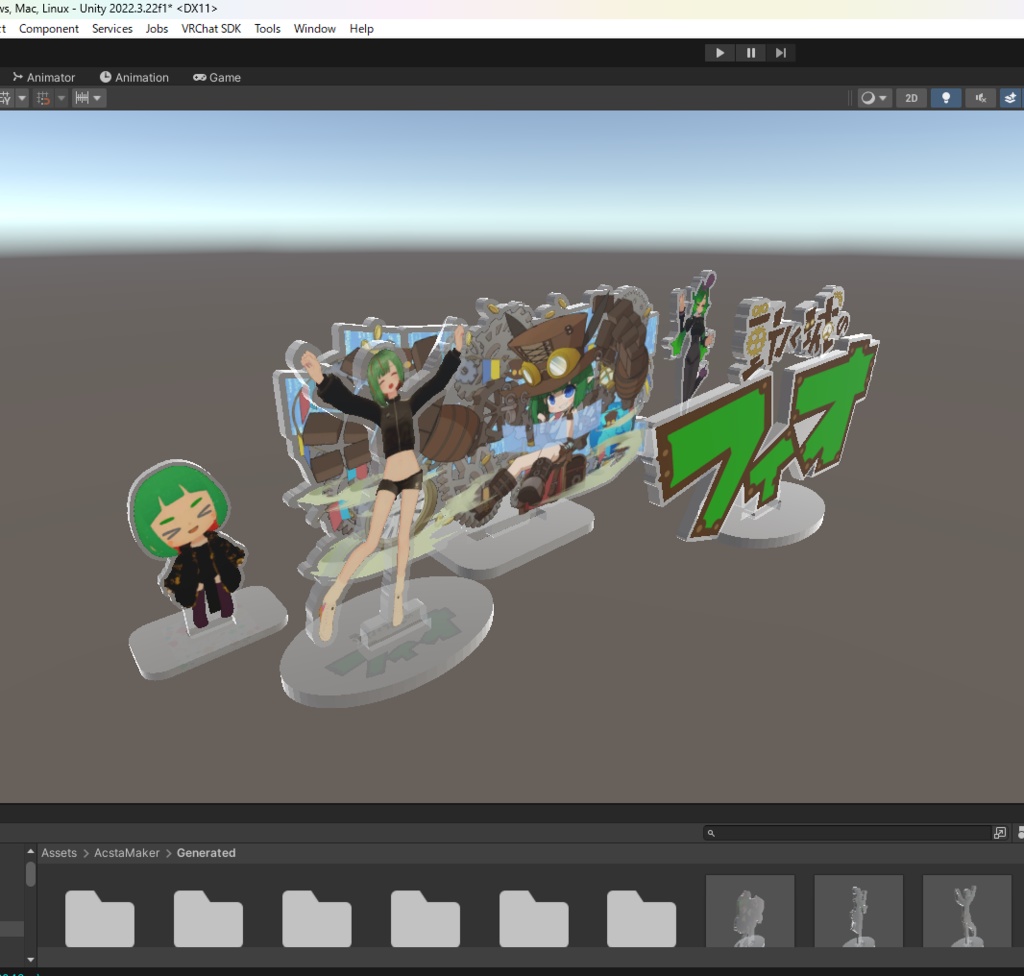Open the VRChat SDK menu
This screenshot has width=1024, height=976.
[x=211, y=29]
